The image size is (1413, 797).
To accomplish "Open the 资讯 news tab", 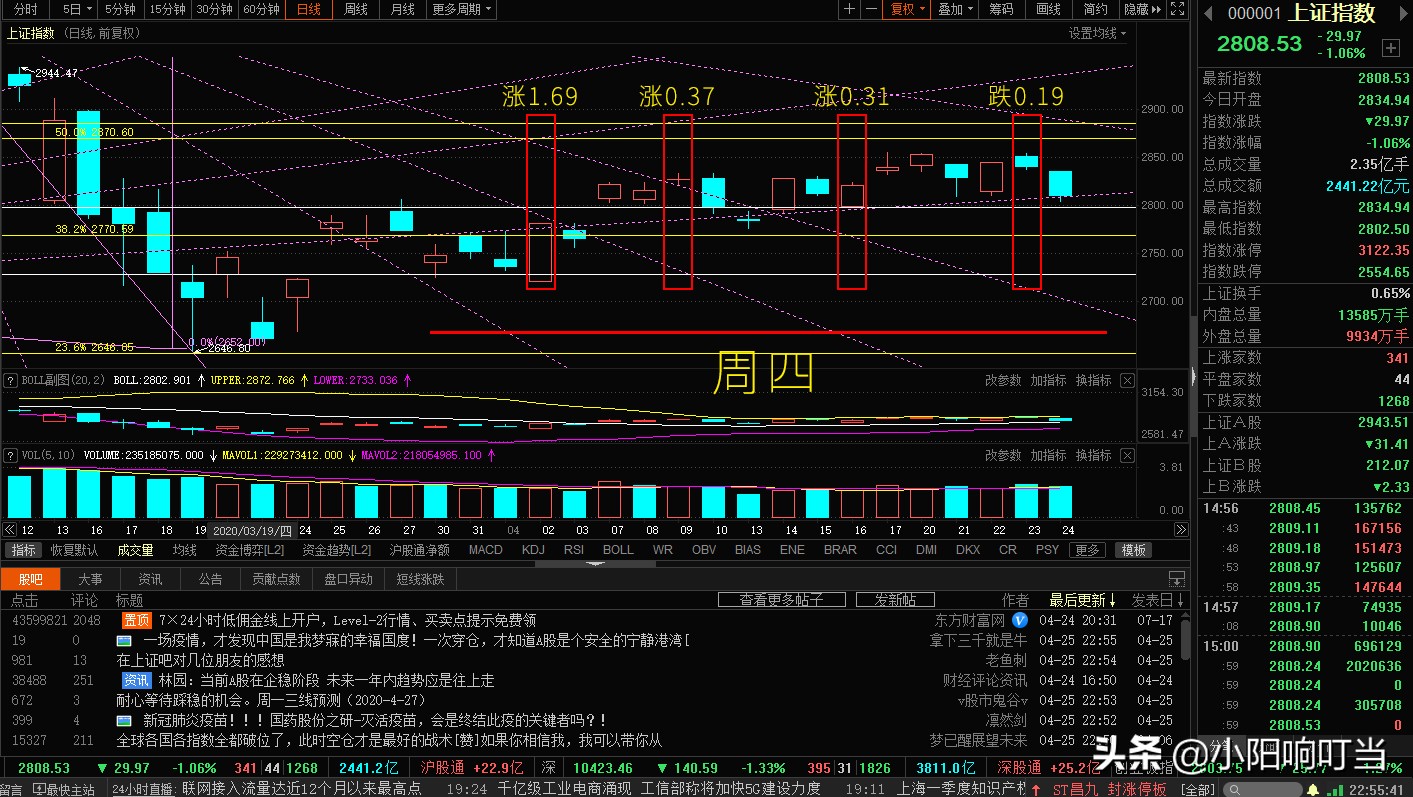I will pyautogui.click(x=149, y=578).
